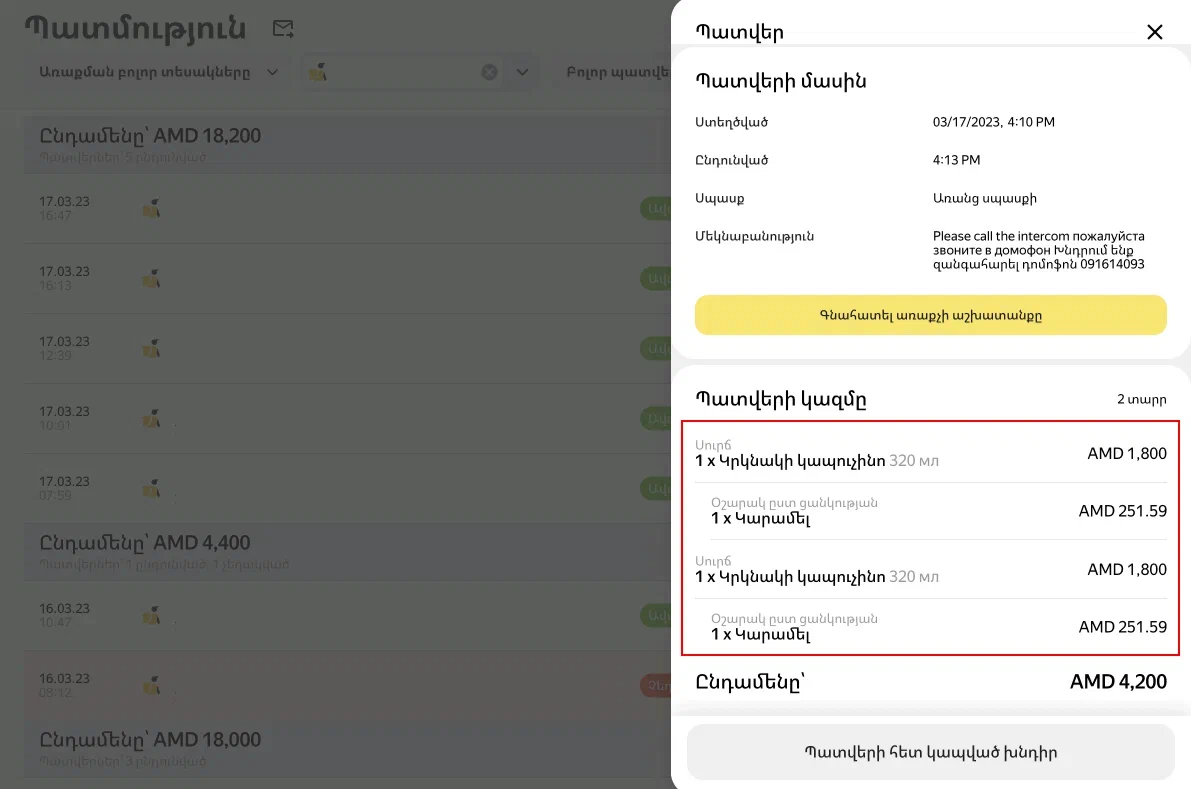Close the Պատվեր order panel
This screenshot has width=1191, height=789.
point(1154,32)
